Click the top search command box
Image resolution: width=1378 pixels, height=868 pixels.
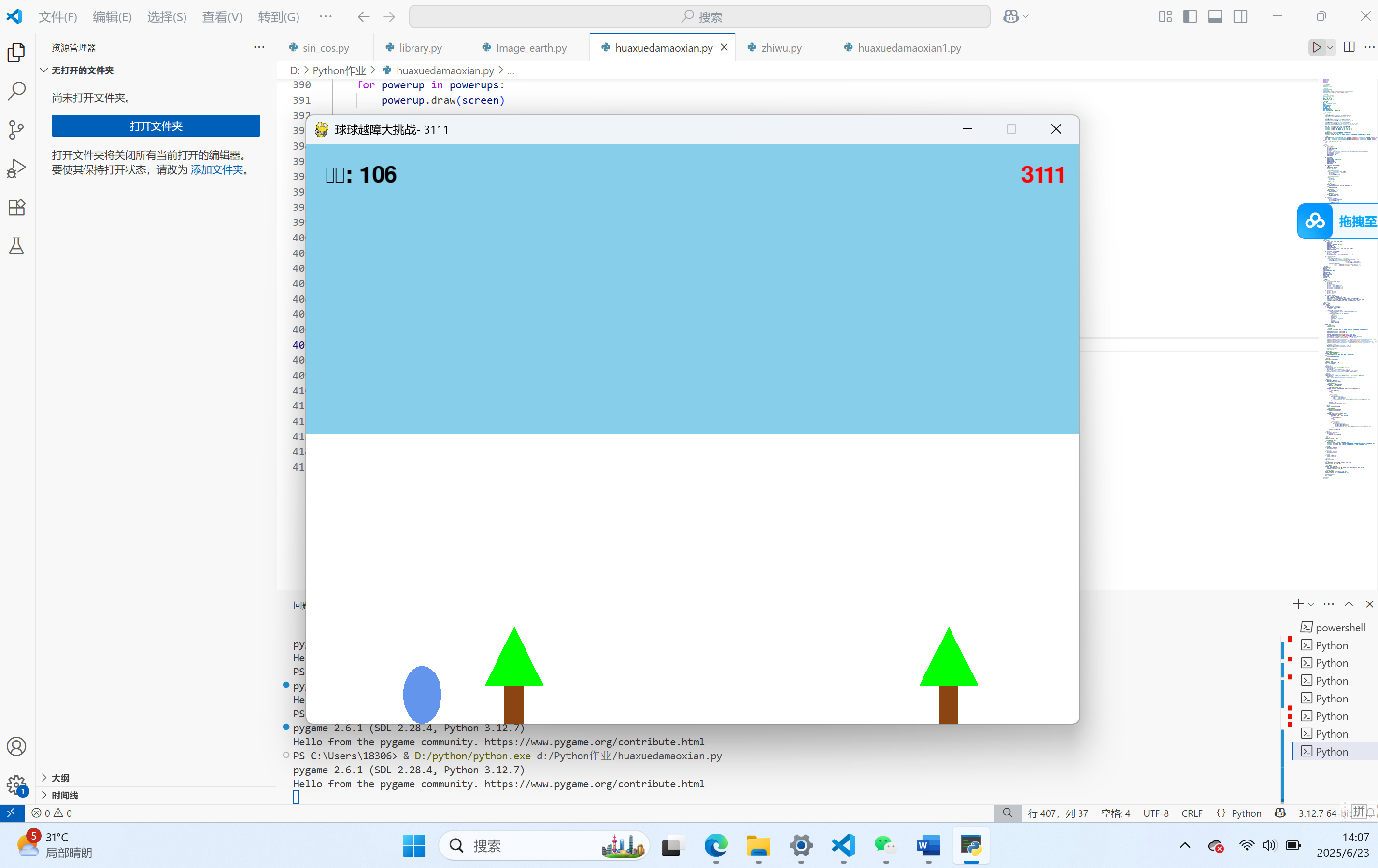[x=699, y=16]
